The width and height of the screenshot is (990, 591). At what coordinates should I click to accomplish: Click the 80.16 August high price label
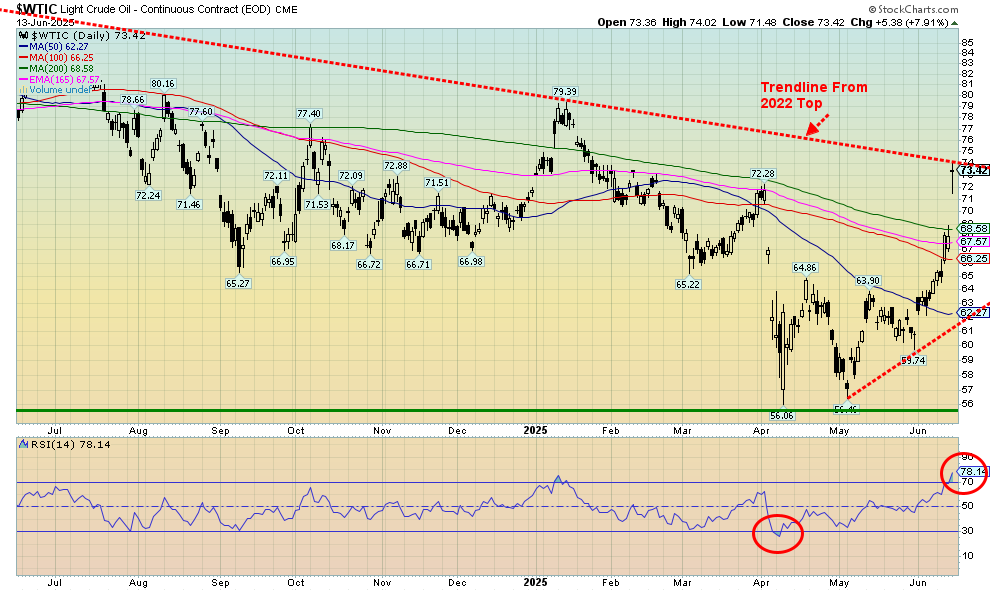pyautogui.click(x=163, y=83)
